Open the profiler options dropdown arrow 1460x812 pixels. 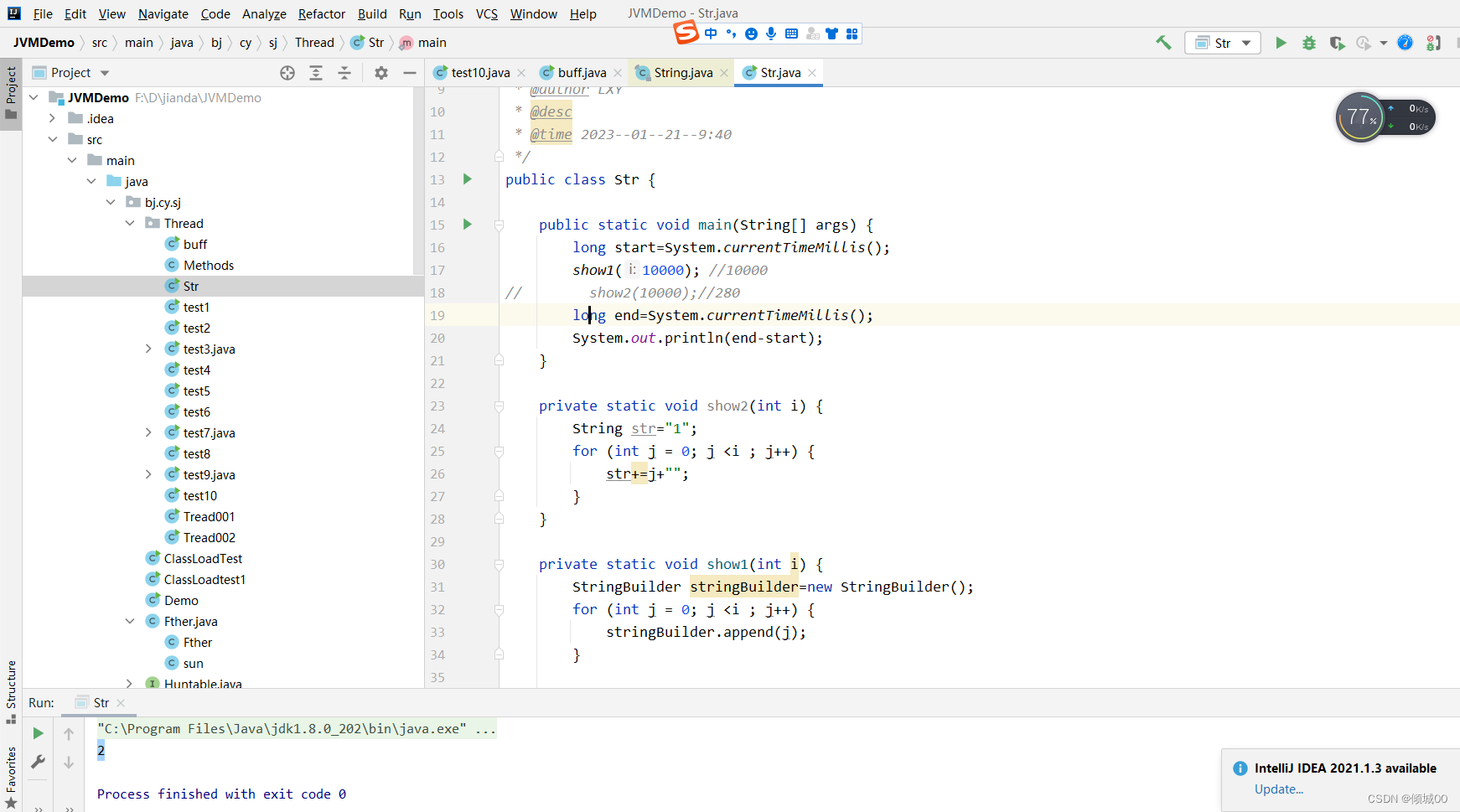[x=1384, y=43]
